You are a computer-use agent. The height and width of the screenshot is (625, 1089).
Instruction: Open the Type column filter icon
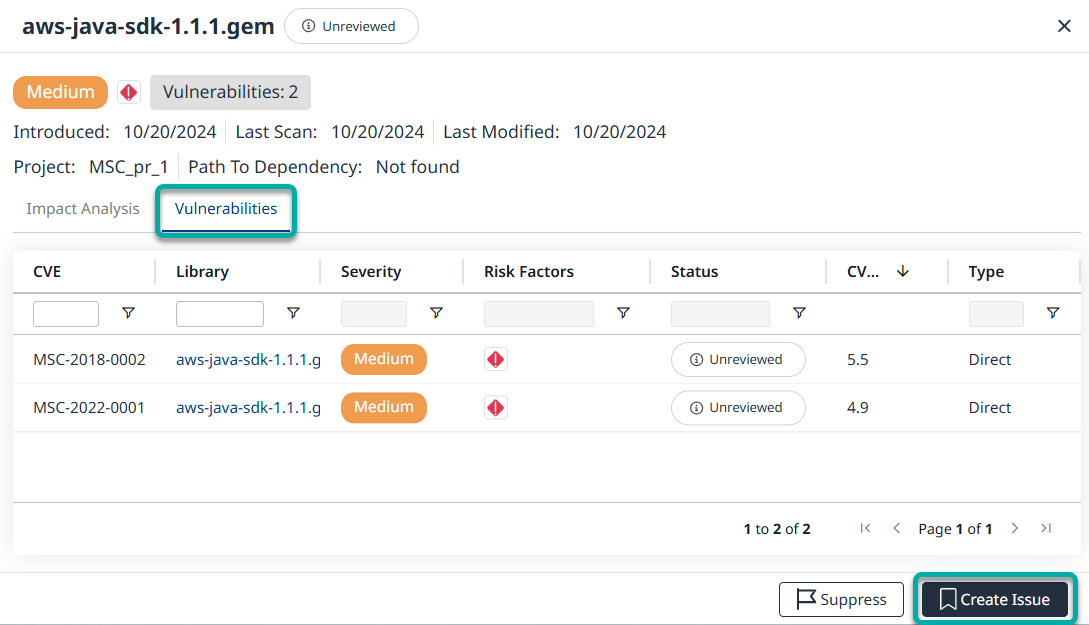[x=1053, y=313]
